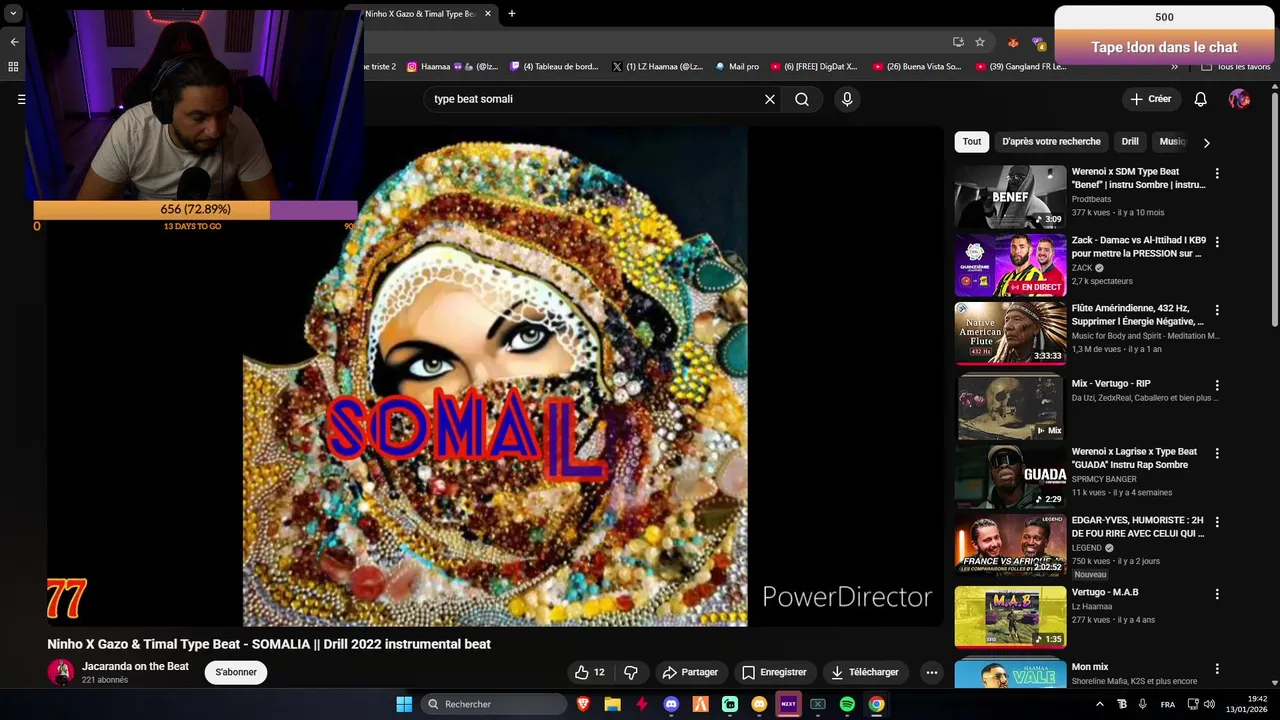Open the Mail pro bookmark

point(737,67)
